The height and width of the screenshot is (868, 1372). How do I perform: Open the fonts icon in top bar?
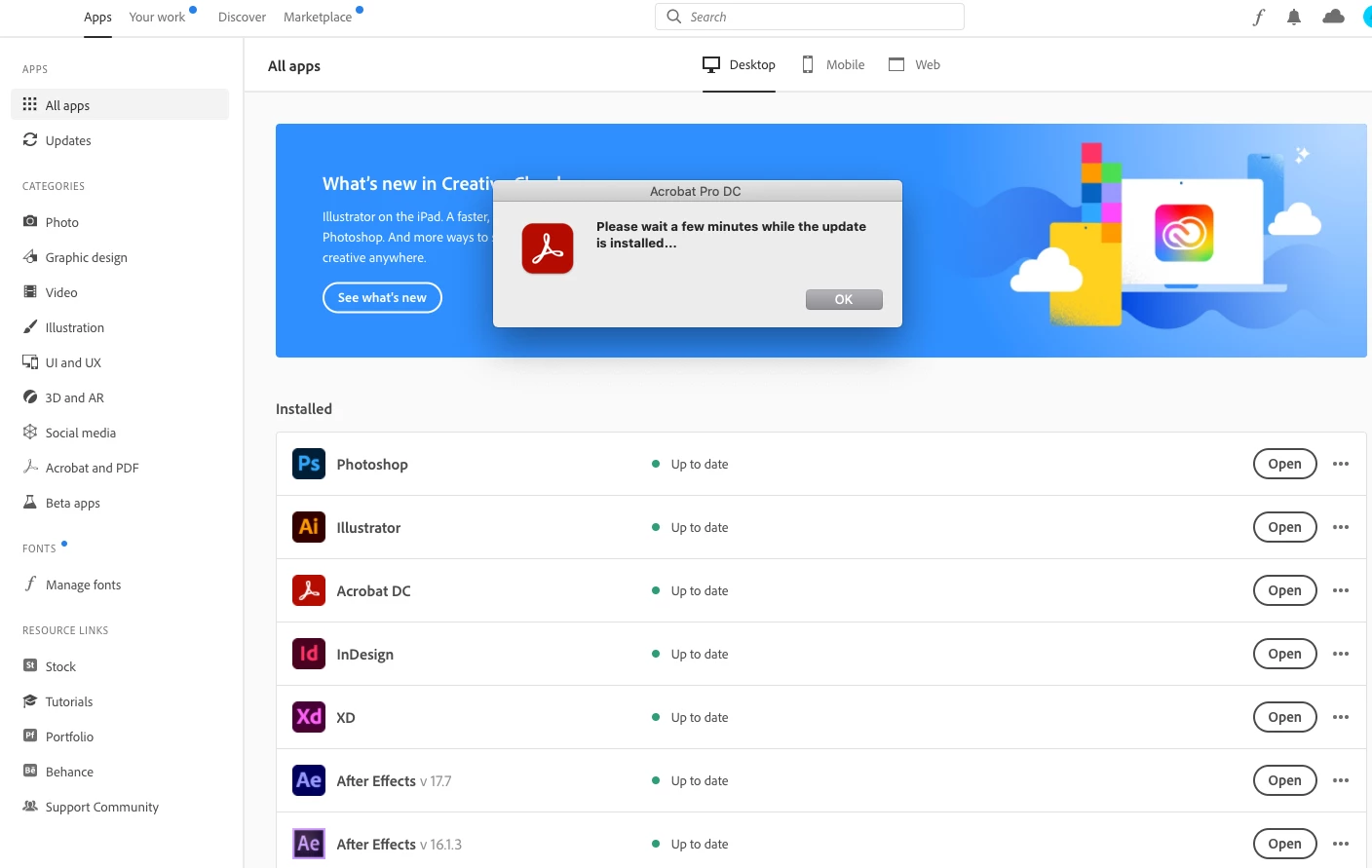coord(1259,17)
